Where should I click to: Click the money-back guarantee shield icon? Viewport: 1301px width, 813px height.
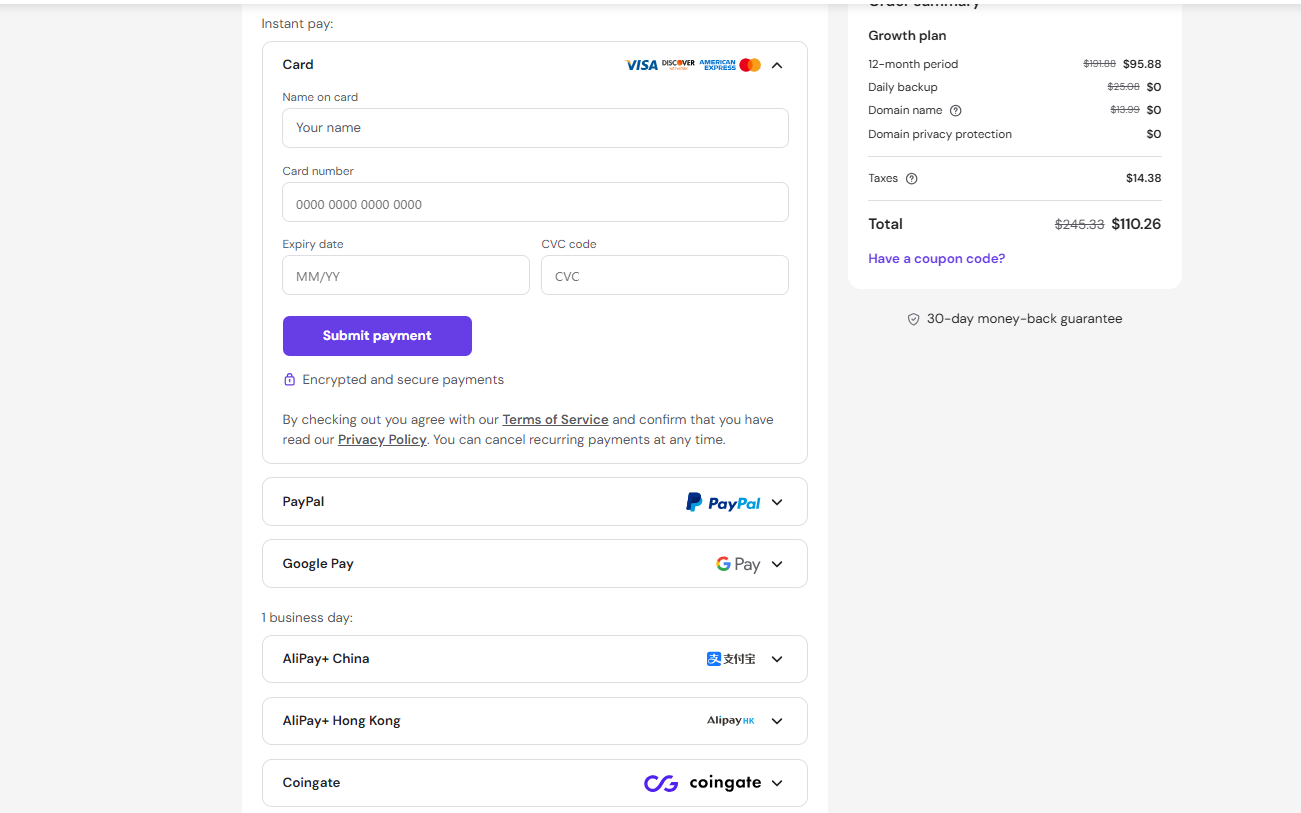tap(913, 319)
